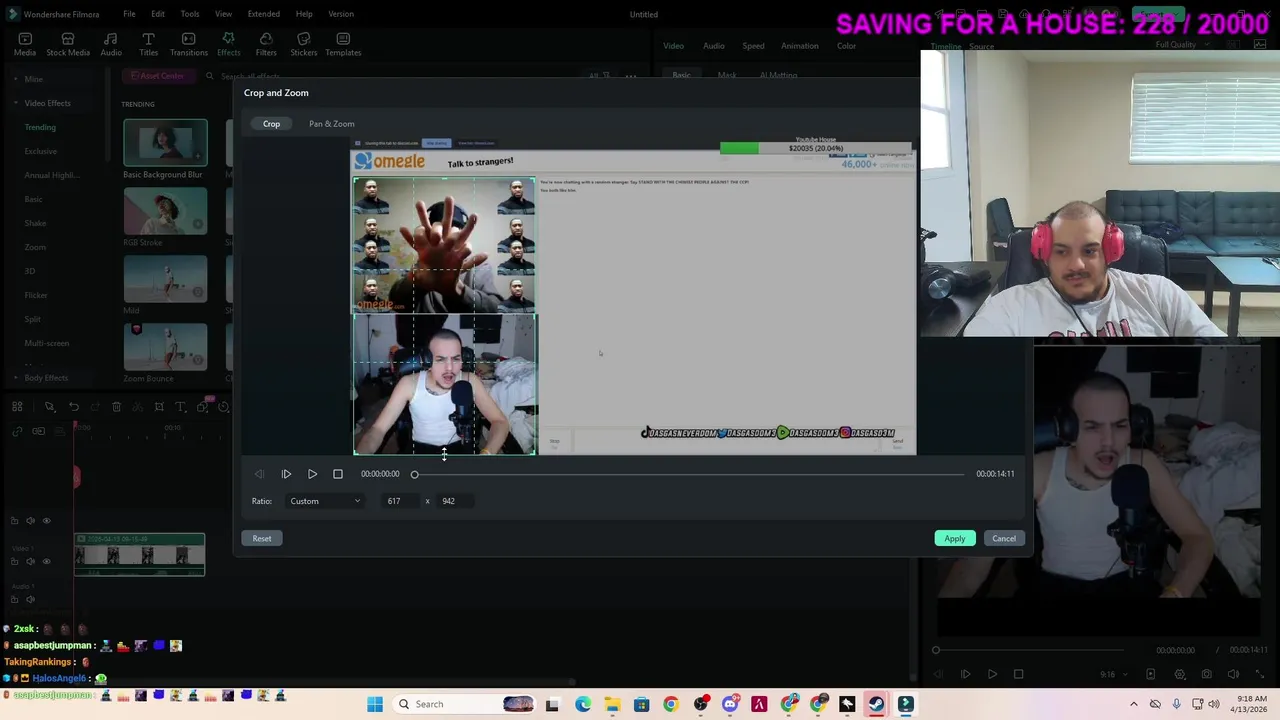Open the Windows Start menu

pyautogui.click(x=375, y=704)
